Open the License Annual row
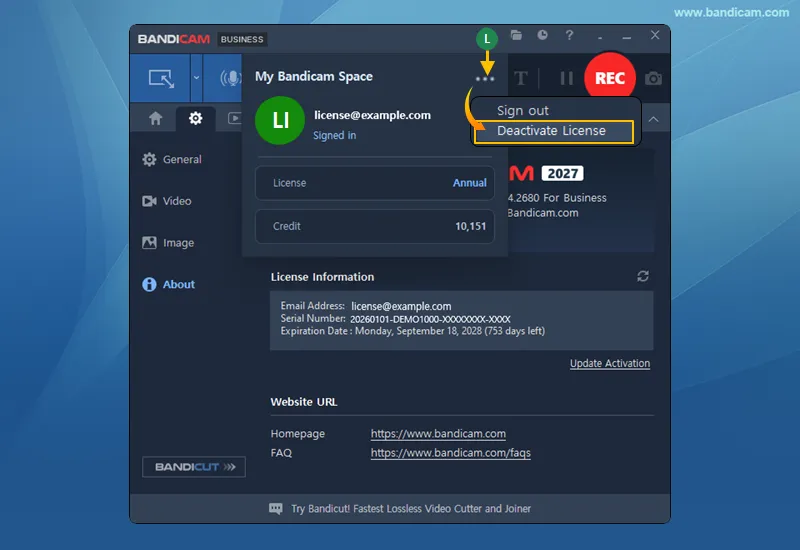Image resolution: width=800 pixels, height=550 pixels. coord(374,183)
